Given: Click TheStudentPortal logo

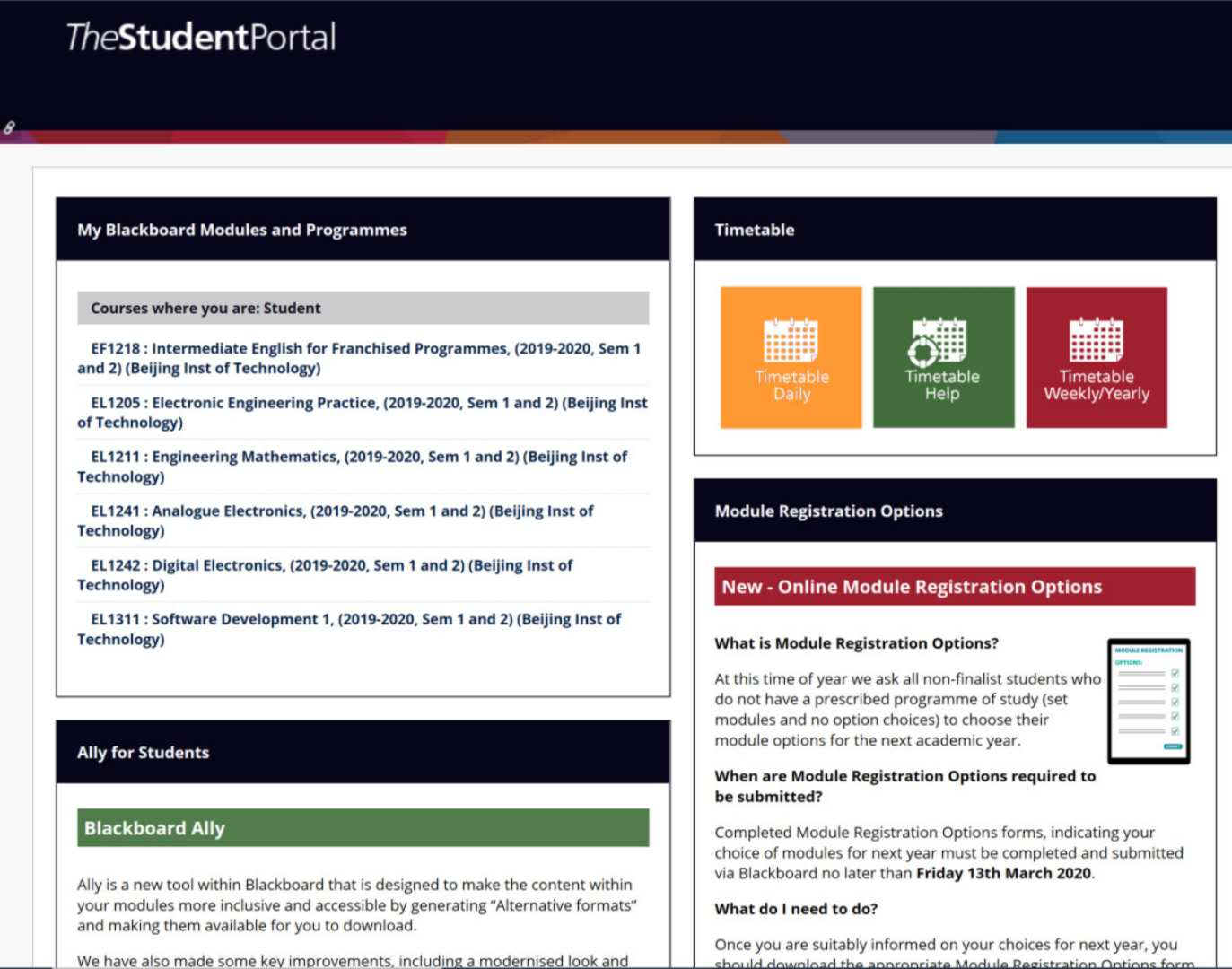Looking at the screenshot, I should (201, 37).
